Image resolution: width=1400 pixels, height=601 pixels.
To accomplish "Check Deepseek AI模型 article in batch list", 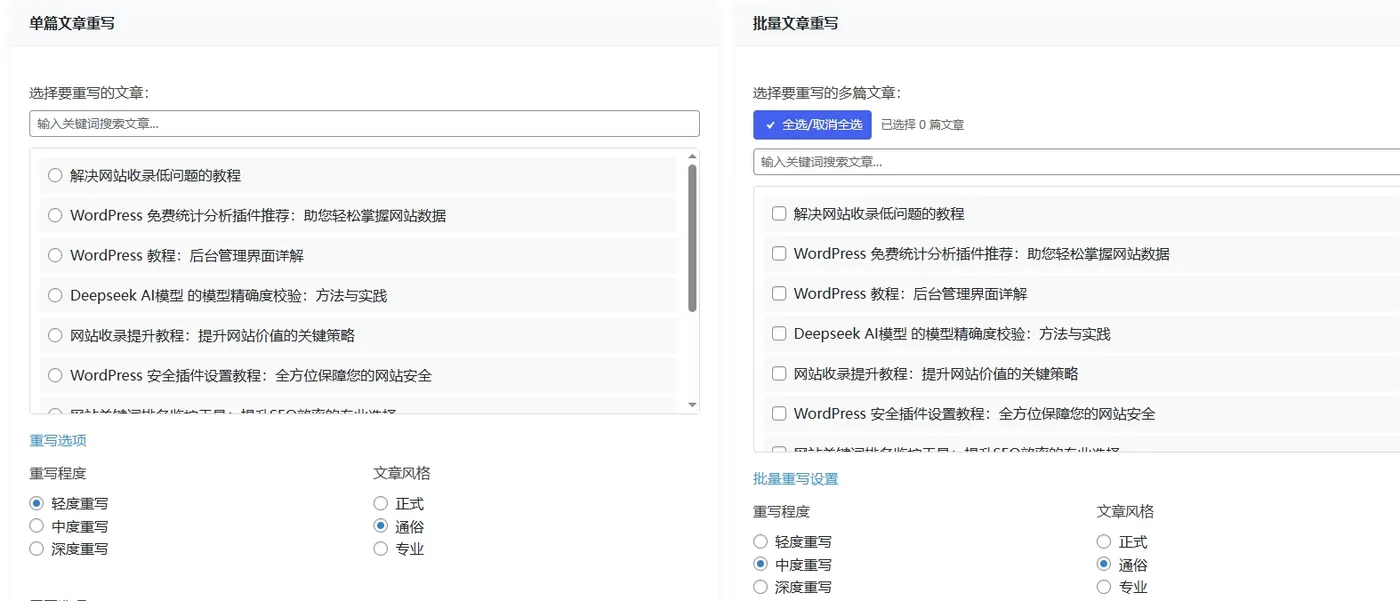I will [779, 333].
